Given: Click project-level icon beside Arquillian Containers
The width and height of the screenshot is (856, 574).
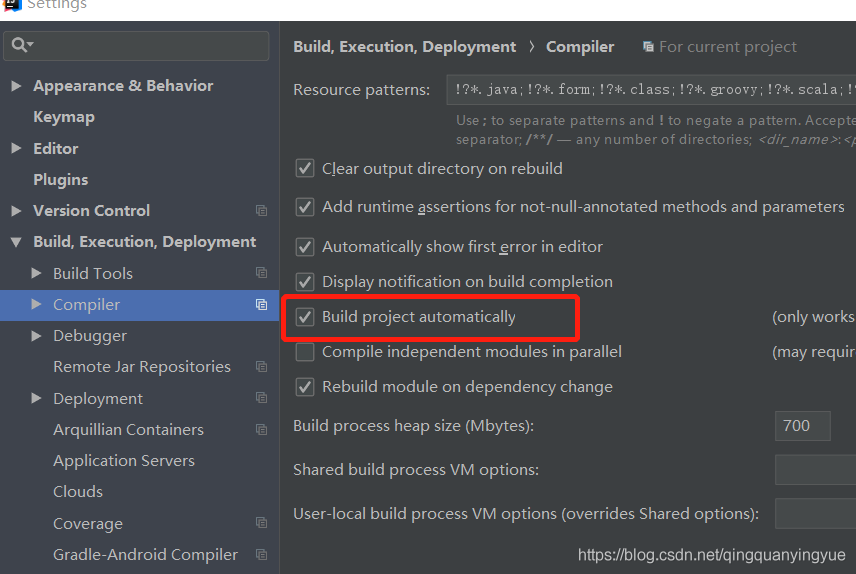Looking at the screenshot, I should tap(261, 430).
